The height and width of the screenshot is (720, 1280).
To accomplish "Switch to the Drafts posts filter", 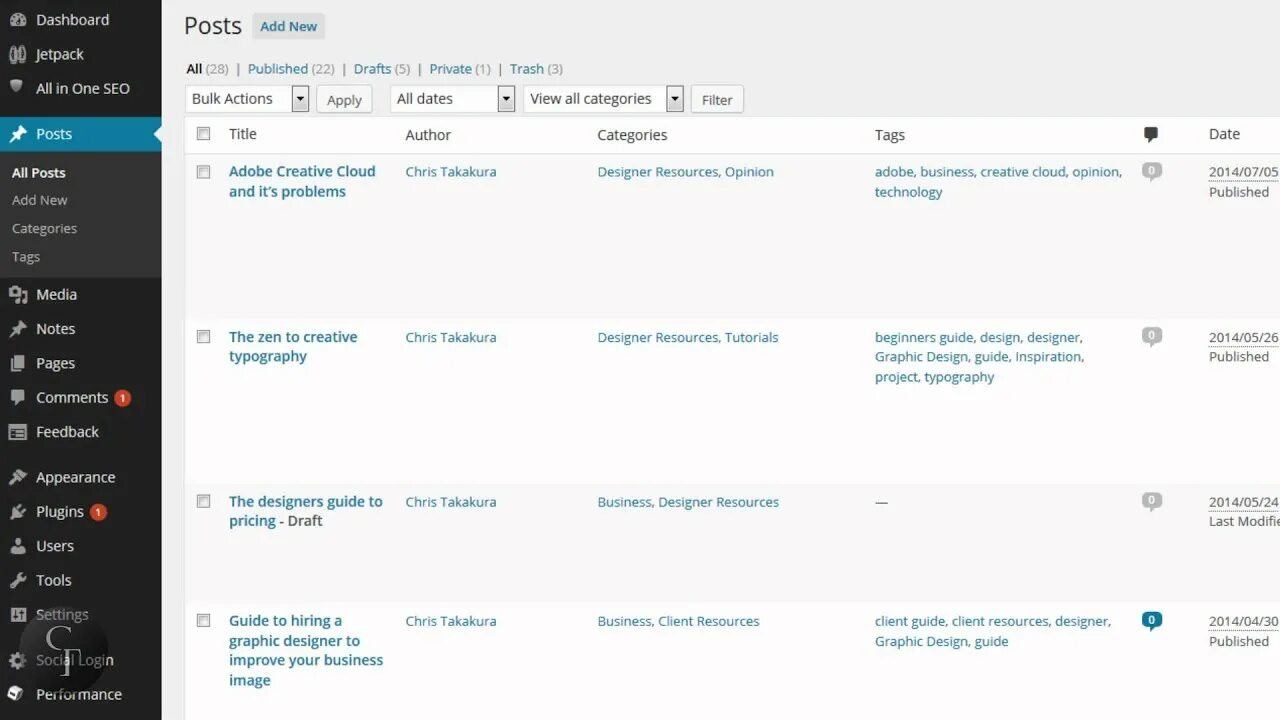I will [372, 69].
